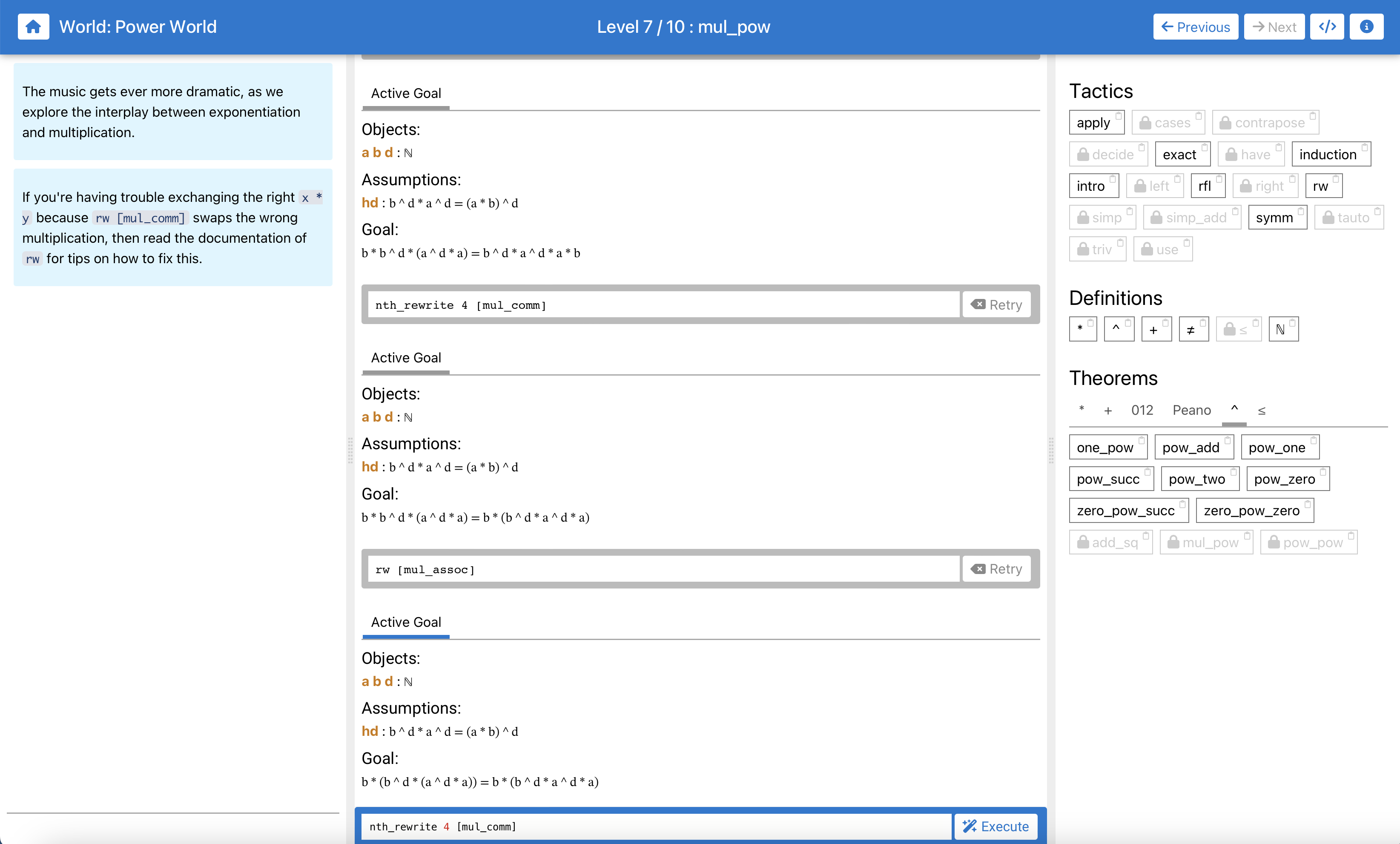Click the locked left tactic

1155,186
